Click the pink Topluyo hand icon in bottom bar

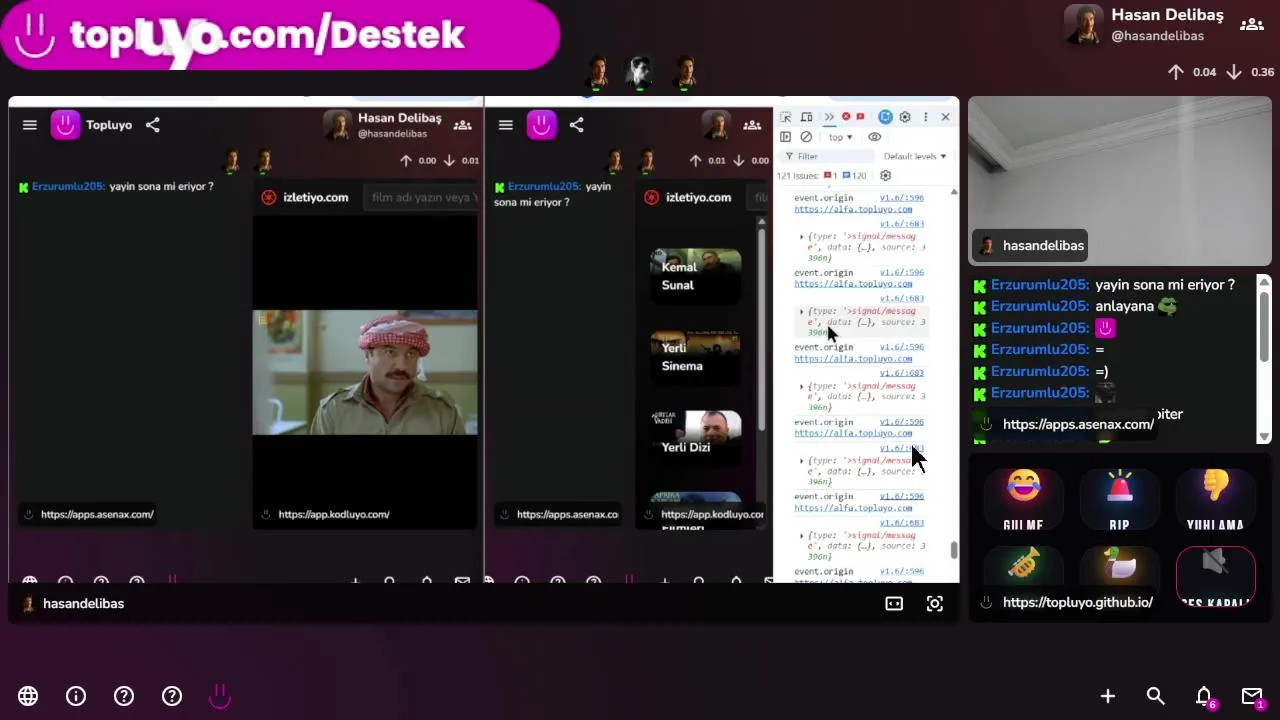pyautogui.click(x=220, y=696)
